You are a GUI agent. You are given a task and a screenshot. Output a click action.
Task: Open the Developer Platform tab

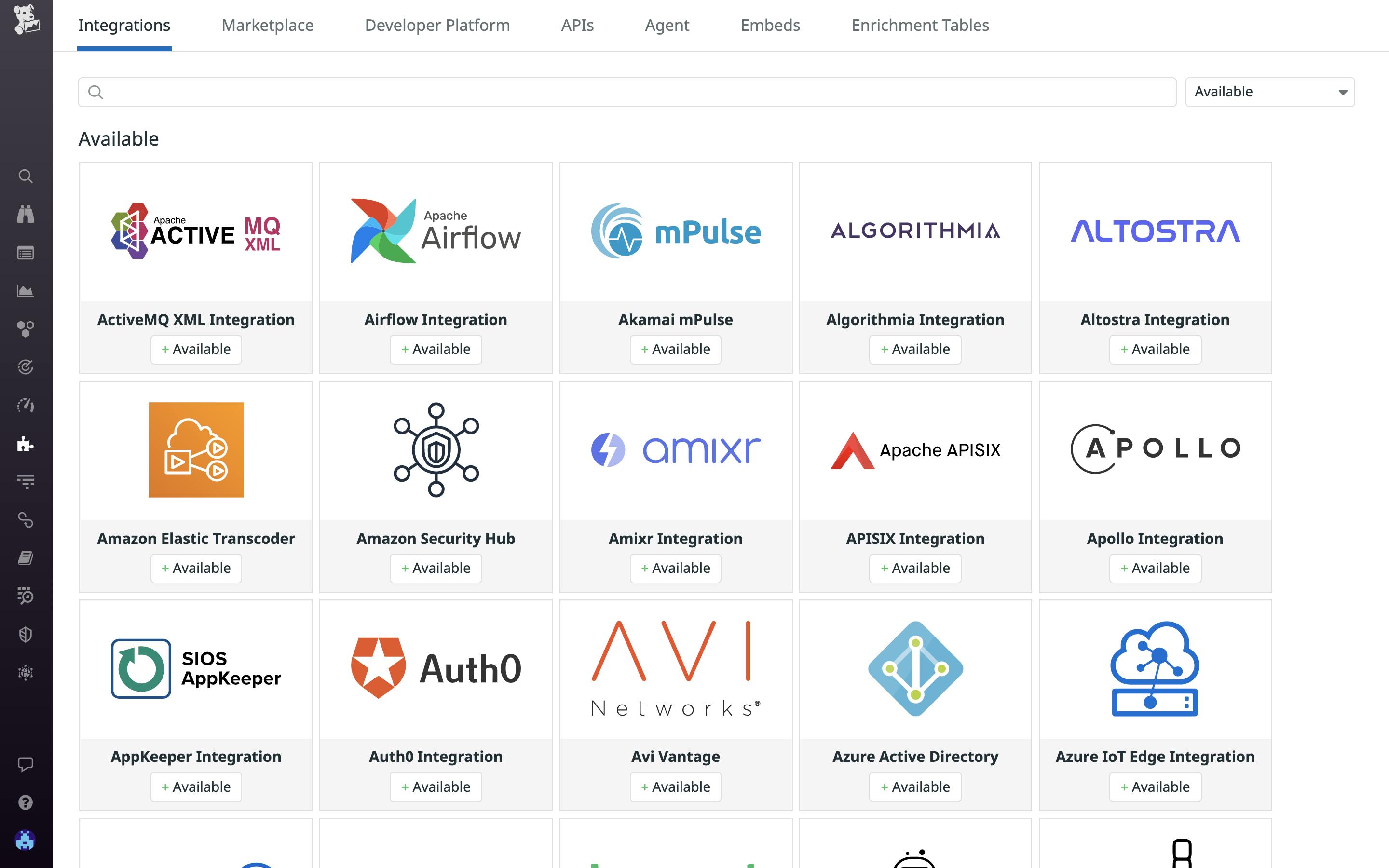pyautogui.click(x=437, y=25)
